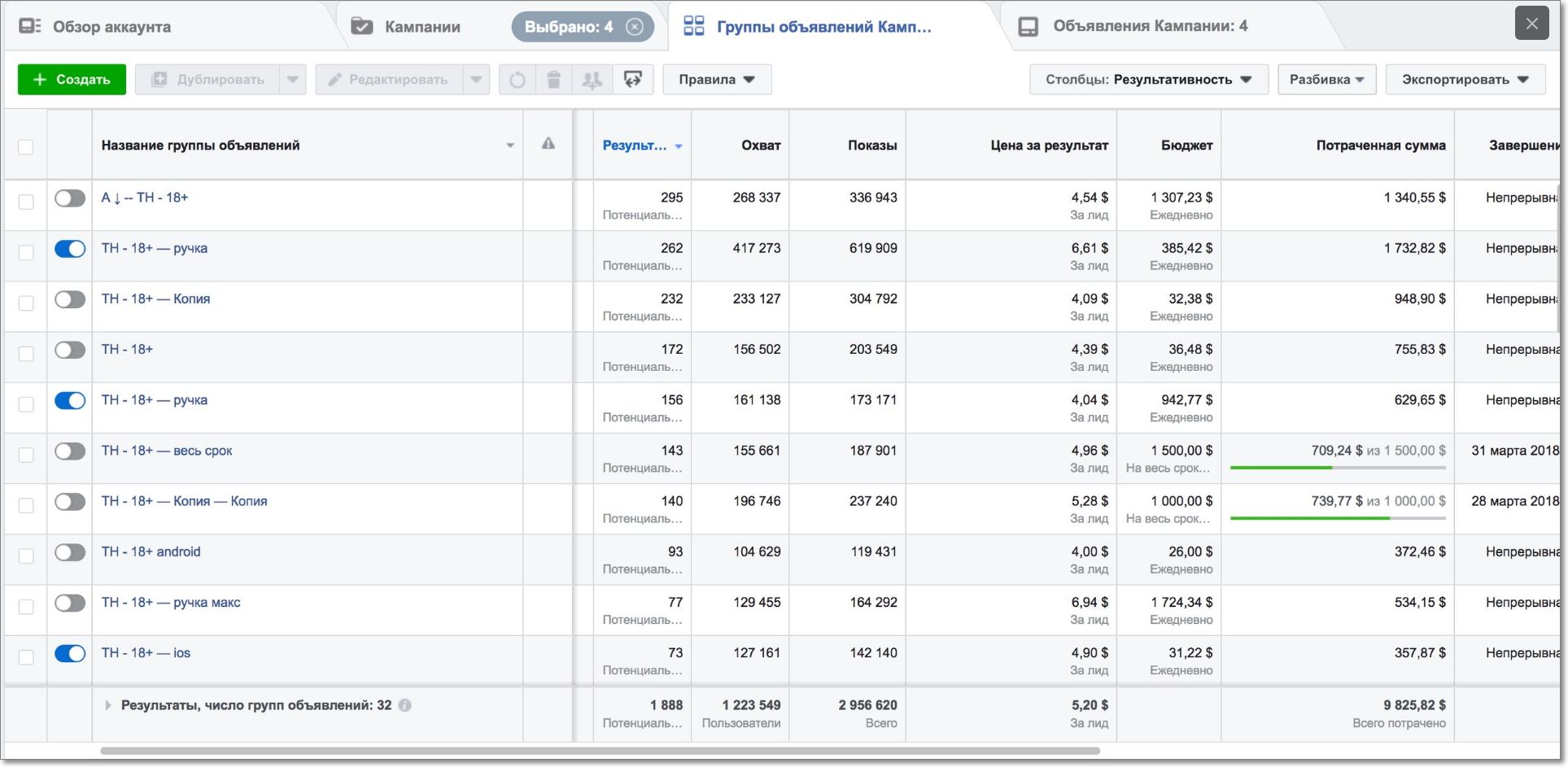
Task: Switch to Объявления Кампании: 4 tab
Action: click(x=1150, y=26)
